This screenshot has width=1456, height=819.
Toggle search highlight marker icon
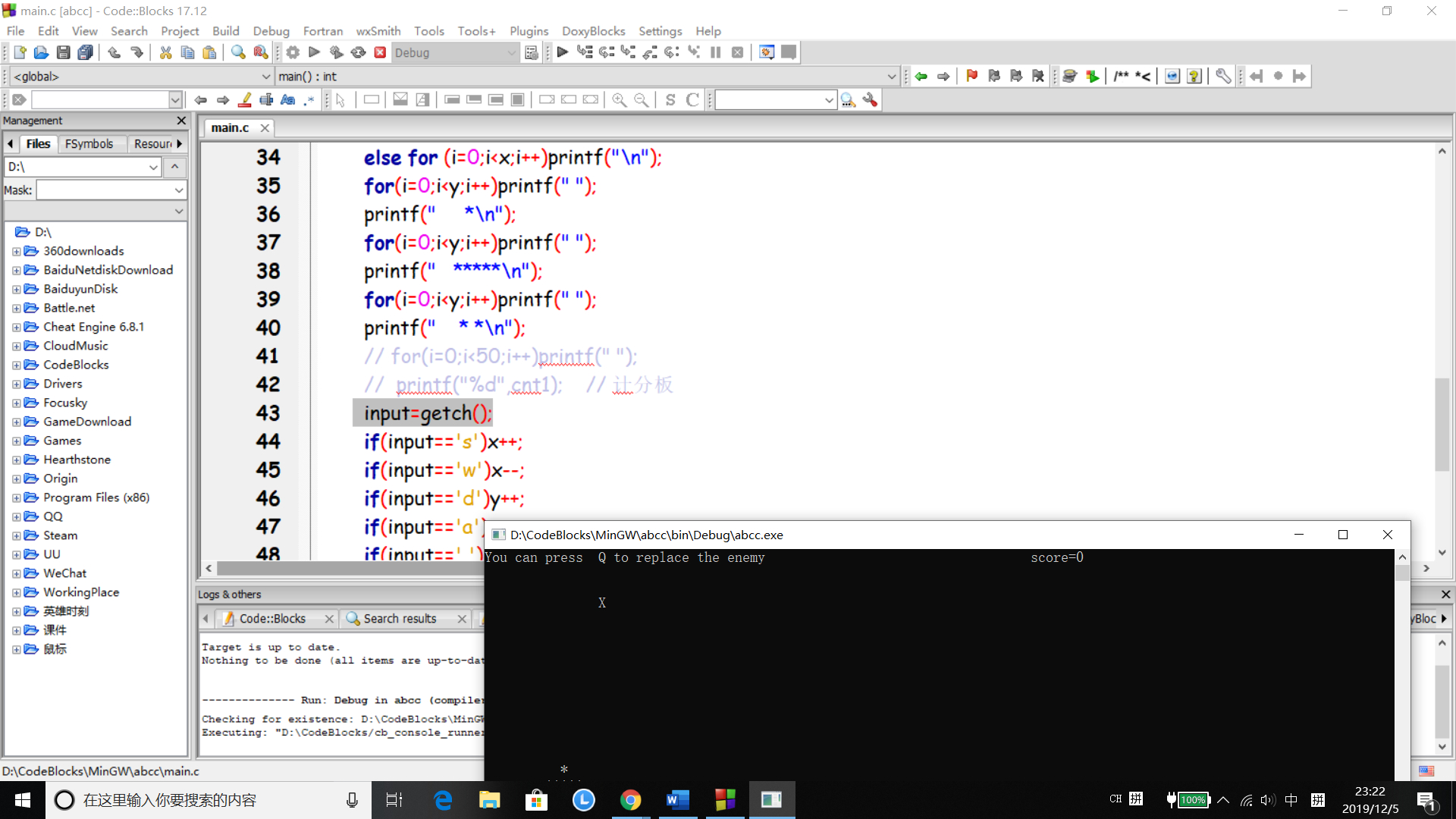(x=244, y=100)
